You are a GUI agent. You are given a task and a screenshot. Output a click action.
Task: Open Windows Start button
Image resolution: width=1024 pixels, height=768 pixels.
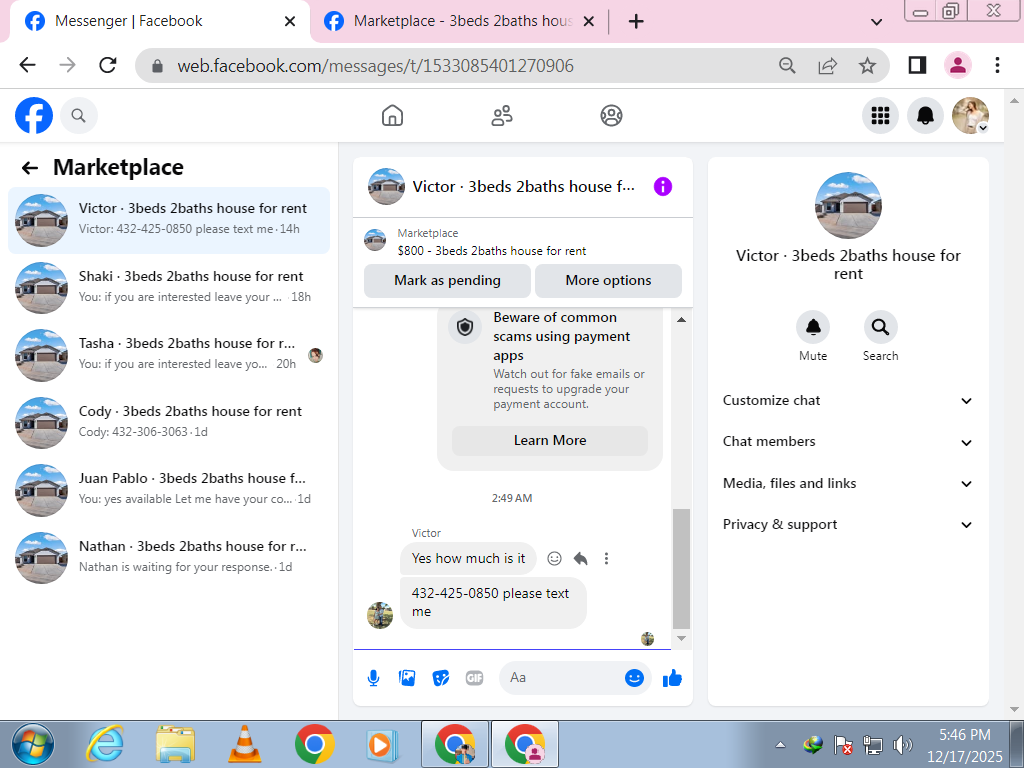tap(33, 744)
